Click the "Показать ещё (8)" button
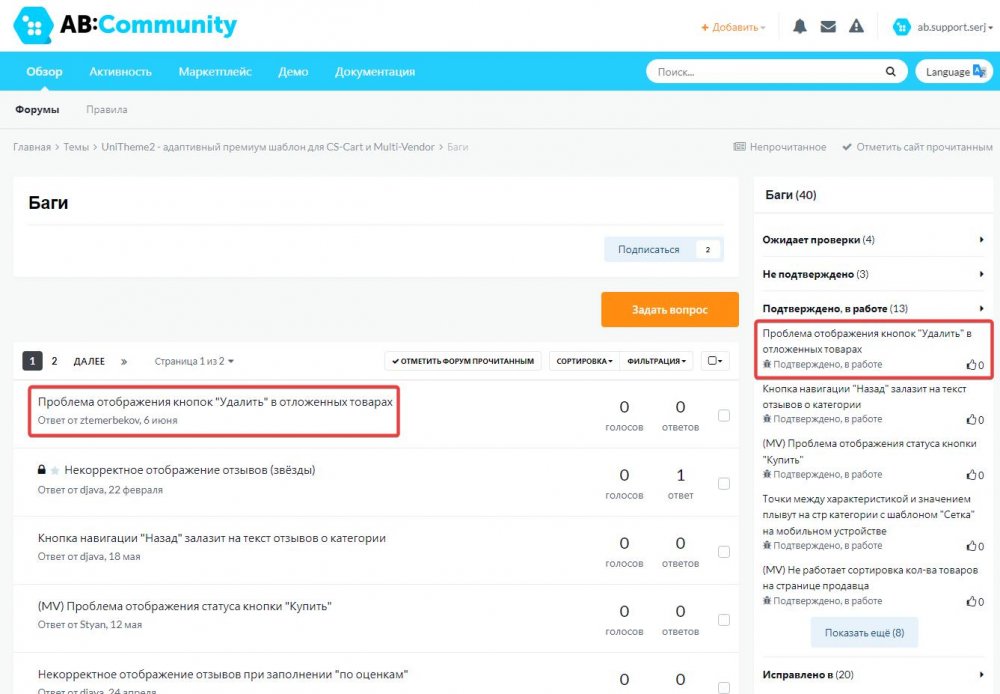The width and height of the screenshot is (1000, 694). (x=864, y=633)
